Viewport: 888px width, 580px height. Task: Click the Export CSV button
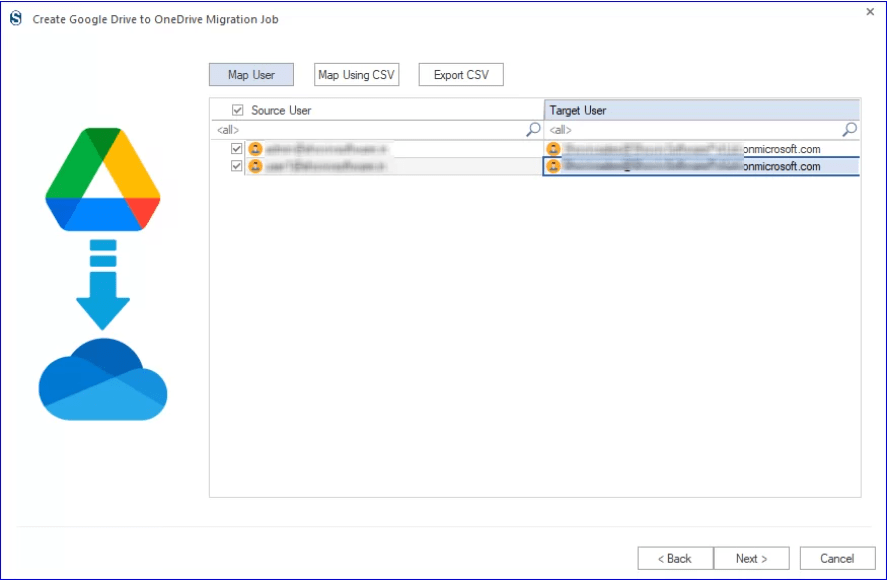pyautogui.click(x=461, y=75)
